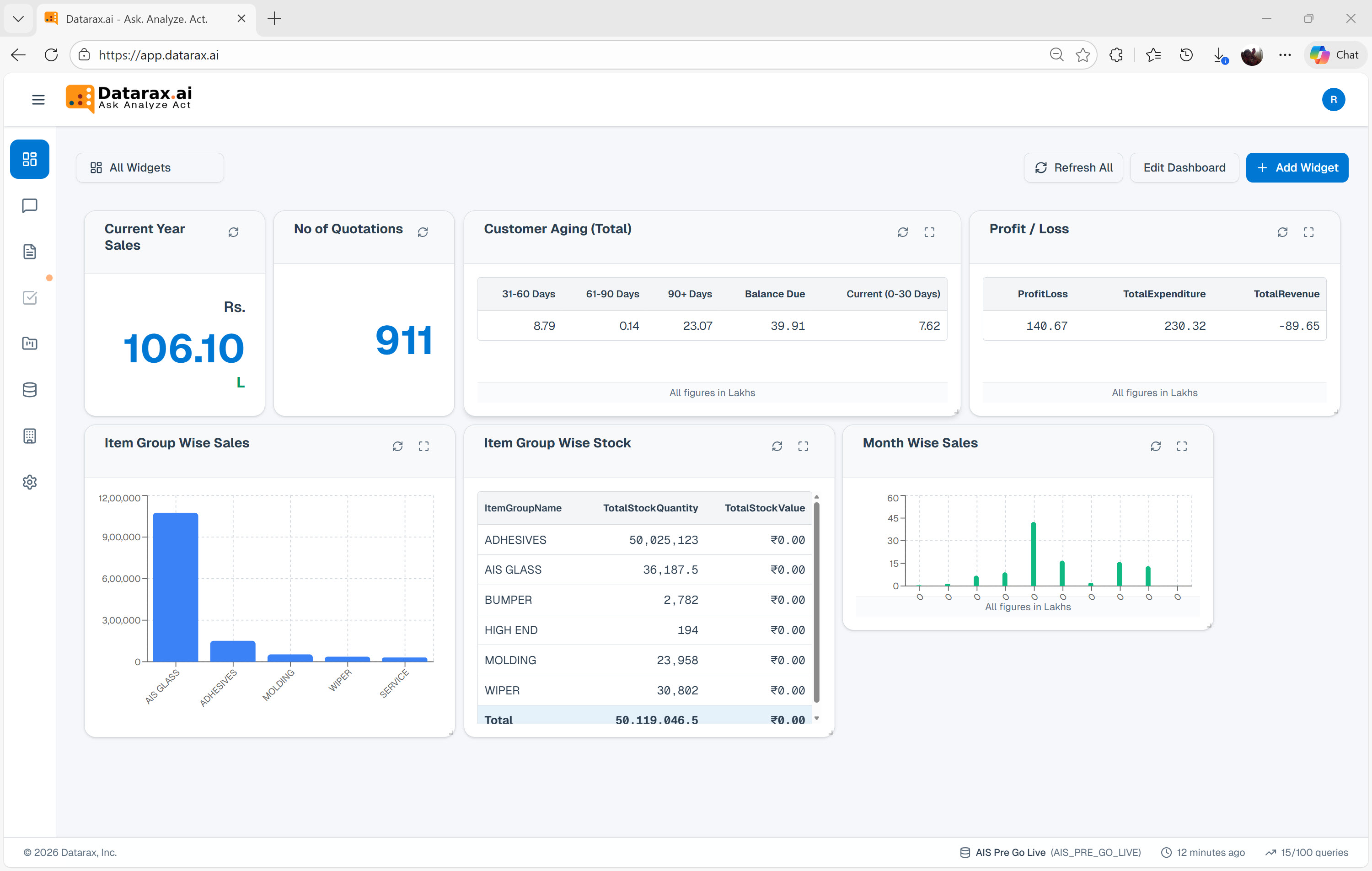Click the AIS Pre Go Live database indicator

pos(1050,853)
